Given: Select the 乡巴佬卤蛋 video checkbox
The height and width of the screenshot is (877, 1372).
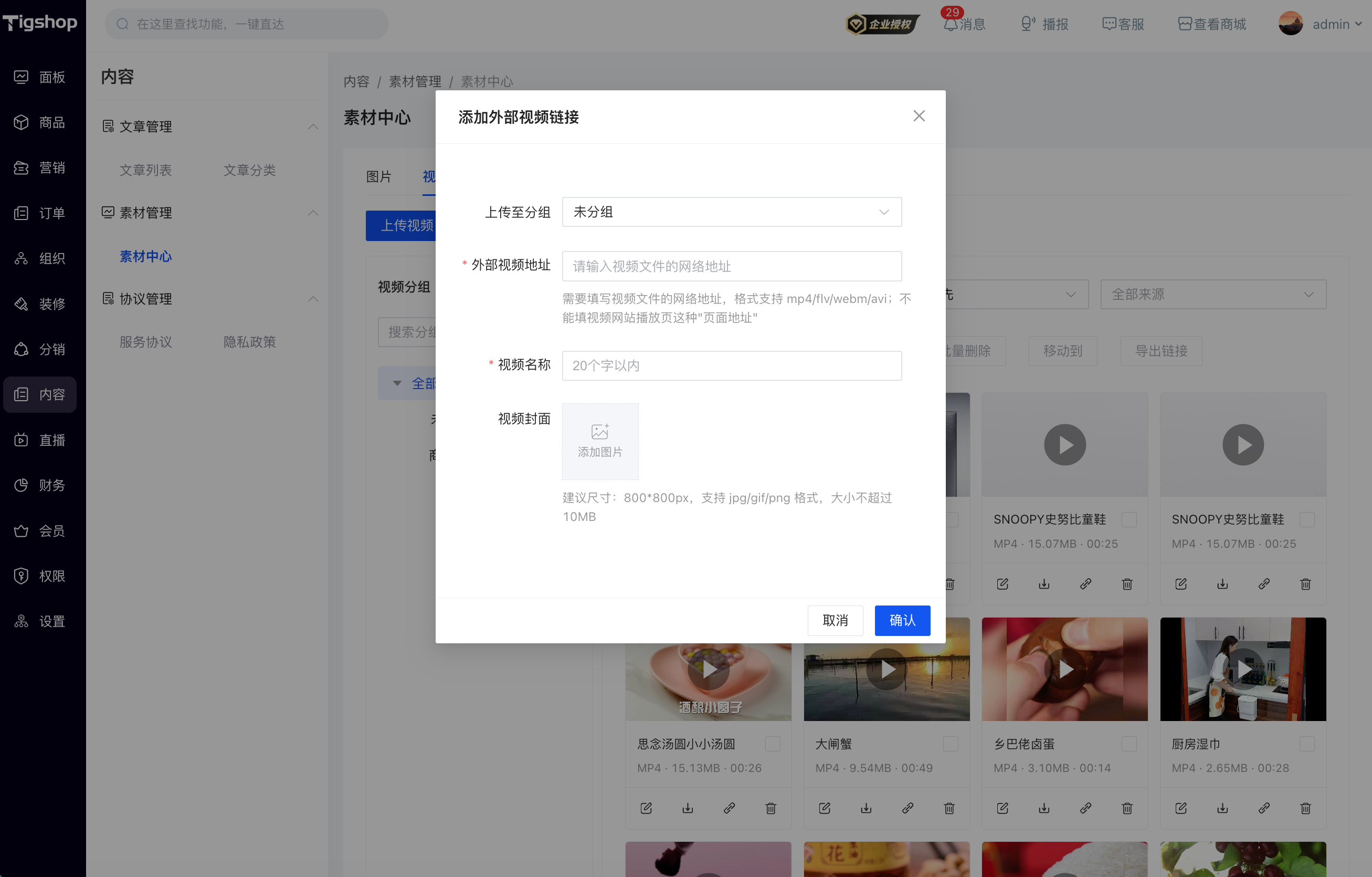Looking at the screenshot, I should [x=1128, y=744].
